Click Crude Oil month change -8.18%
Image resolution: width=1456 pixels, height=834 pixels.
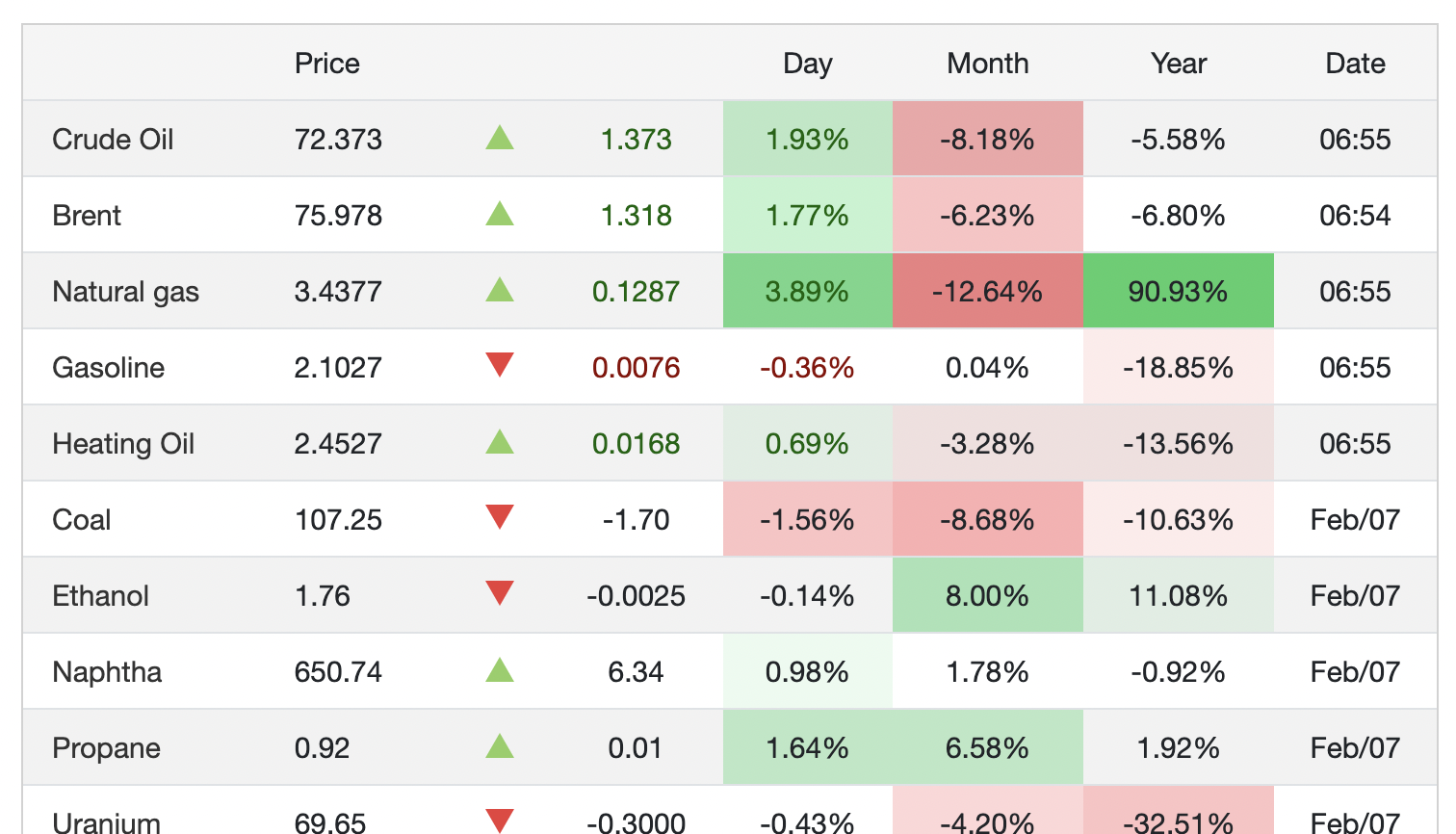click(988, 140)
